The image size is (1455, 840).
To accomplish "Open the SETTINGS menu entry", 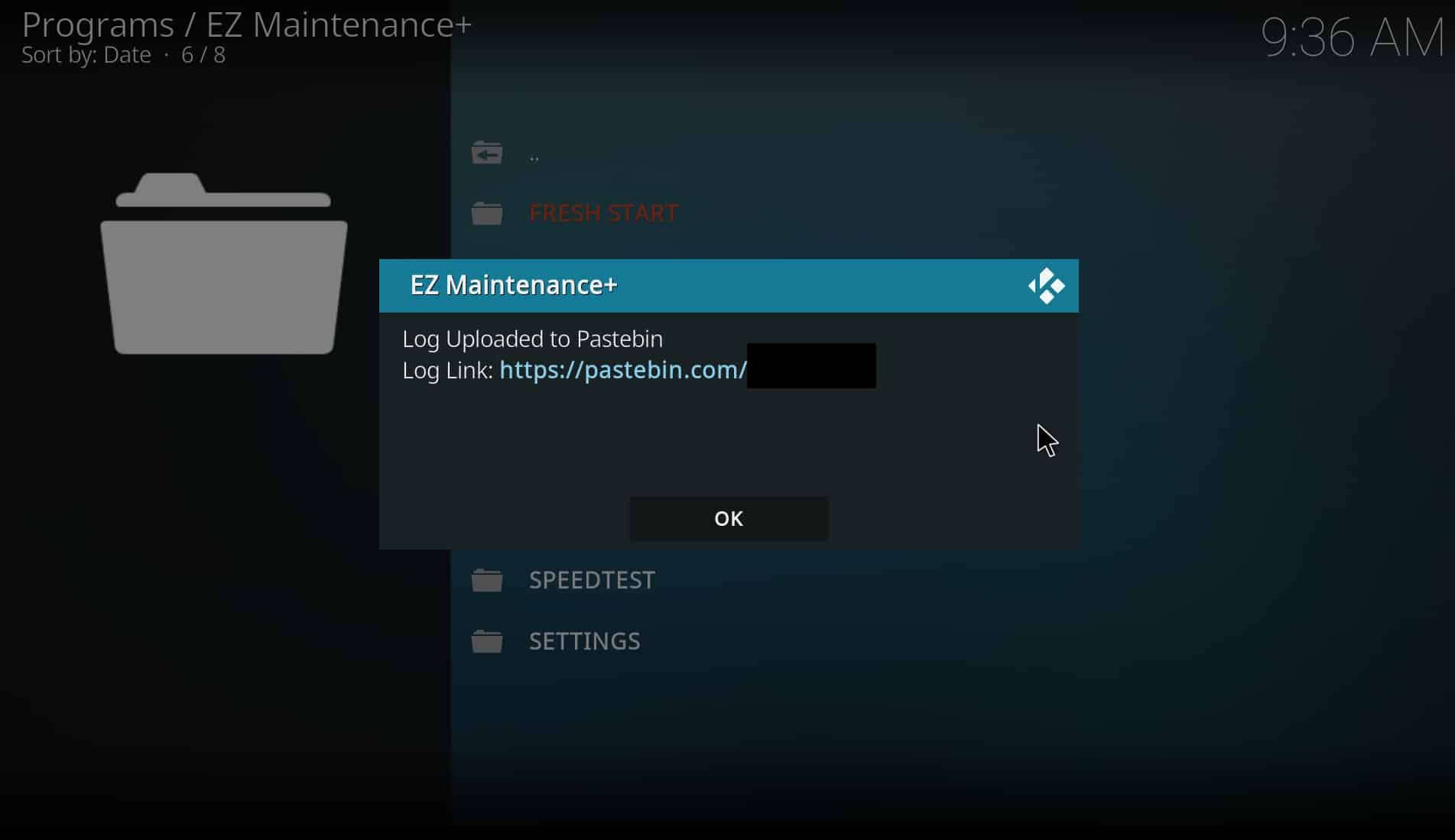I will click(x=585, y=641).
